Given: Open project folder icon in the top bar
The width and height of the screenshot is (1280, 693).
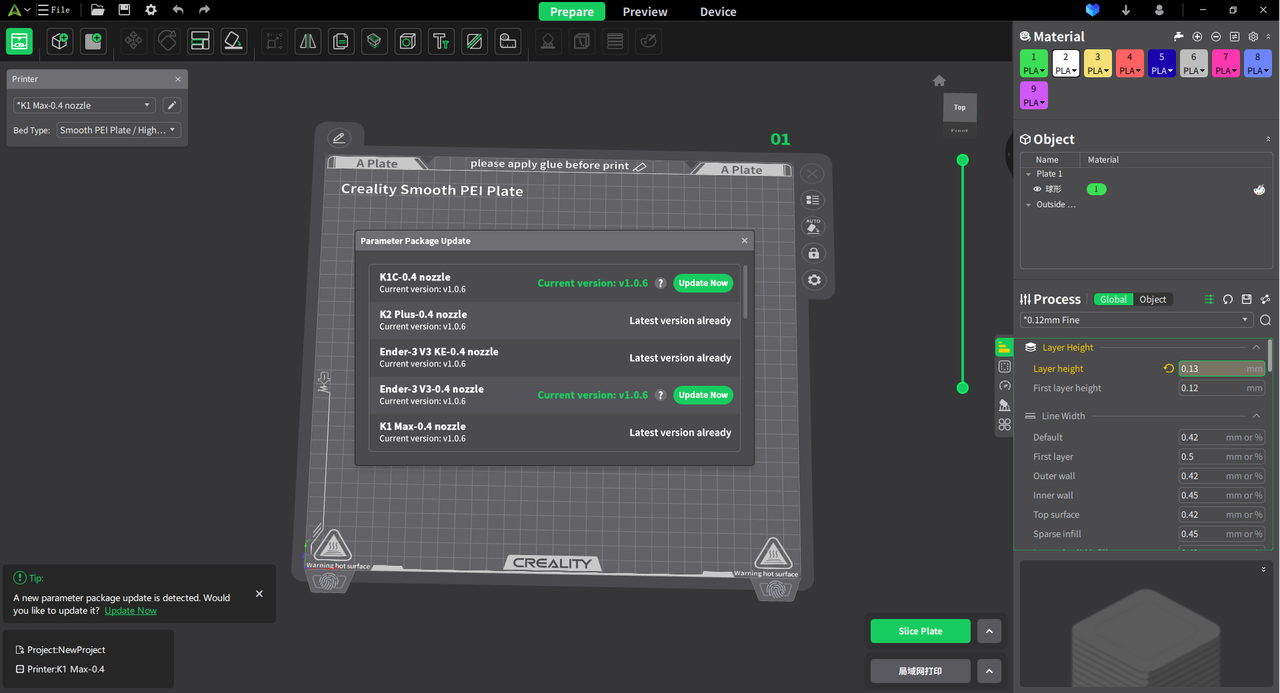Looking at the screenshot, I should (x=97, y=10).
